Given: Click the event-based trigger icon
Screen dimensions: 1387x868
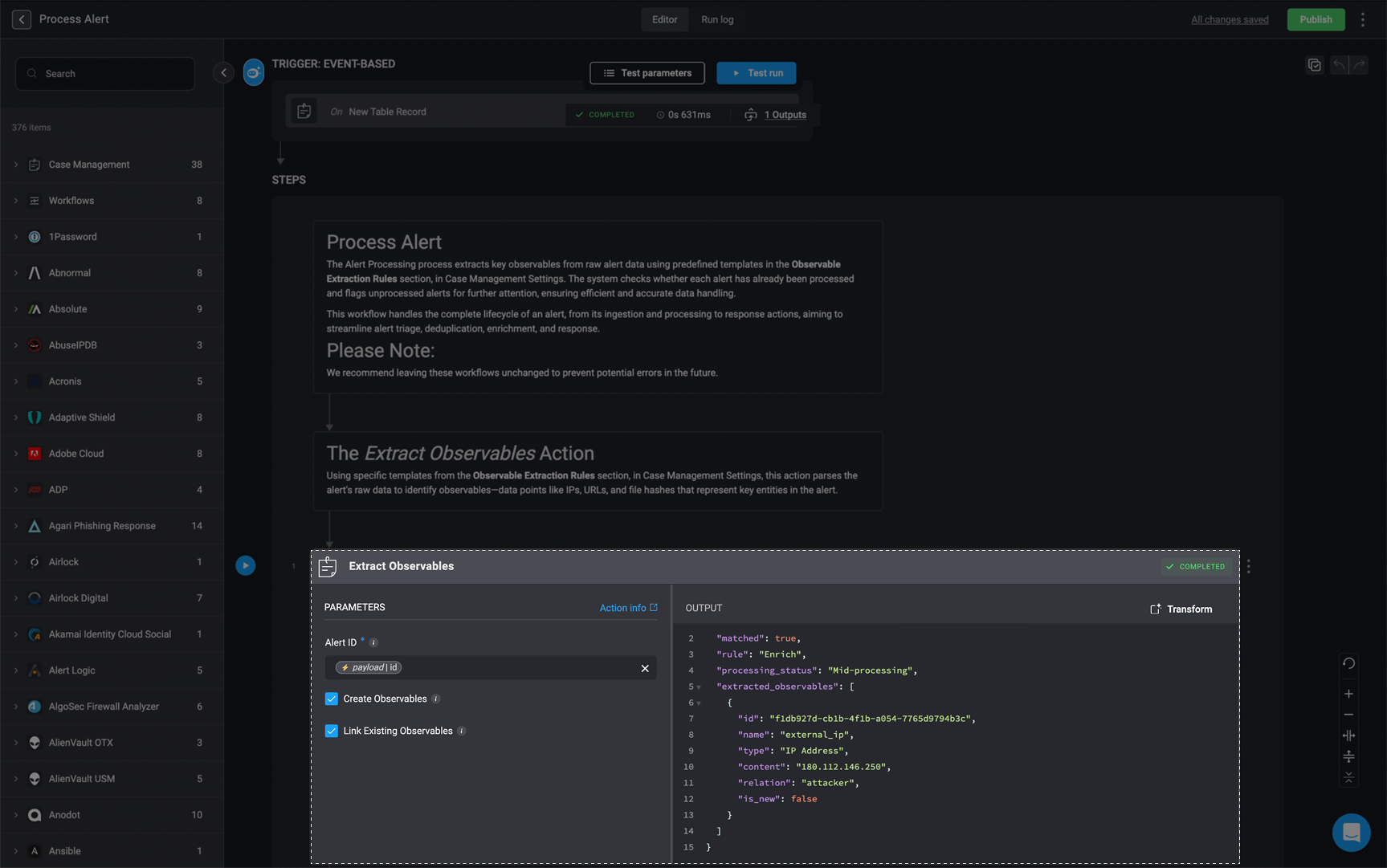Looking at the screenshot, I should (254, 73).
